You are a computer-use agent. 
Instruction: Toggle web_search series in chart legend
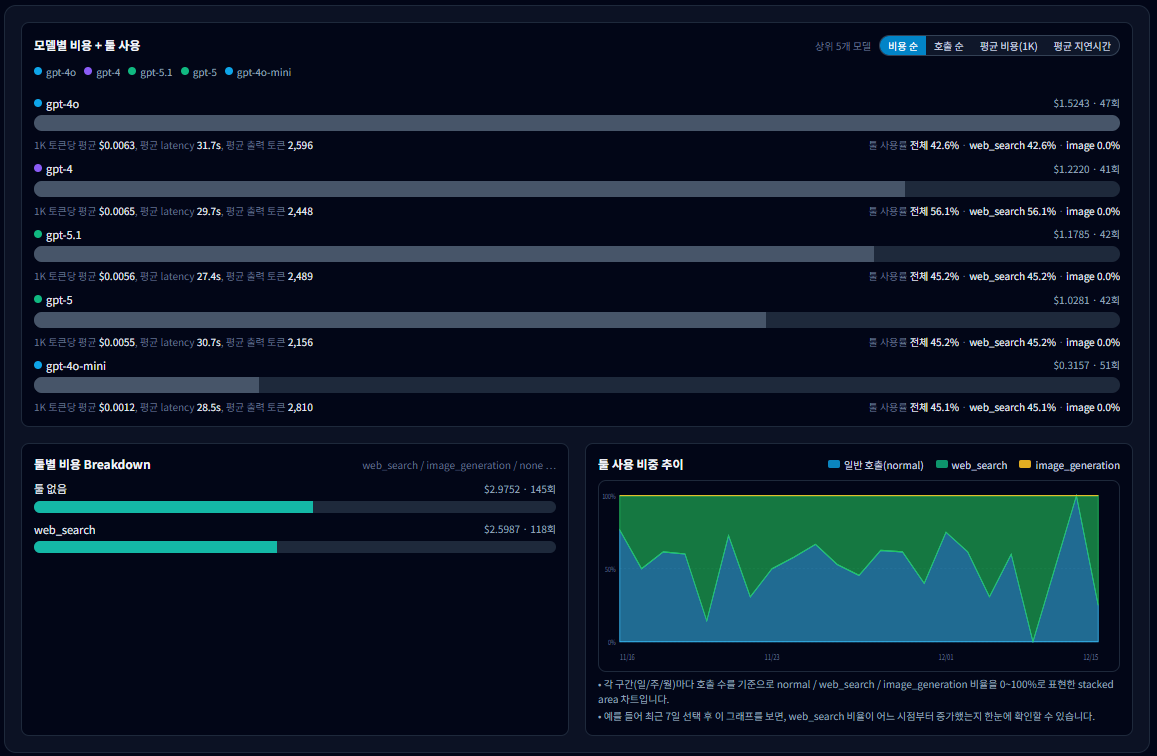(x=972, y=465)
